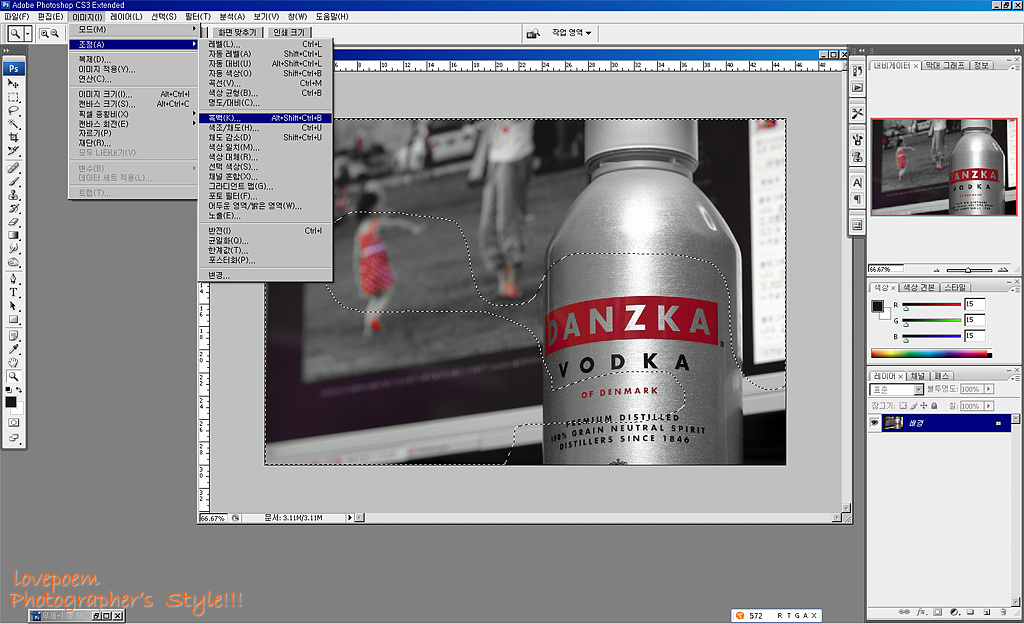The width and height of the screenshot is (1024, 624).
Task: Select the History Brush tool
Action: (x=13, y=208)
